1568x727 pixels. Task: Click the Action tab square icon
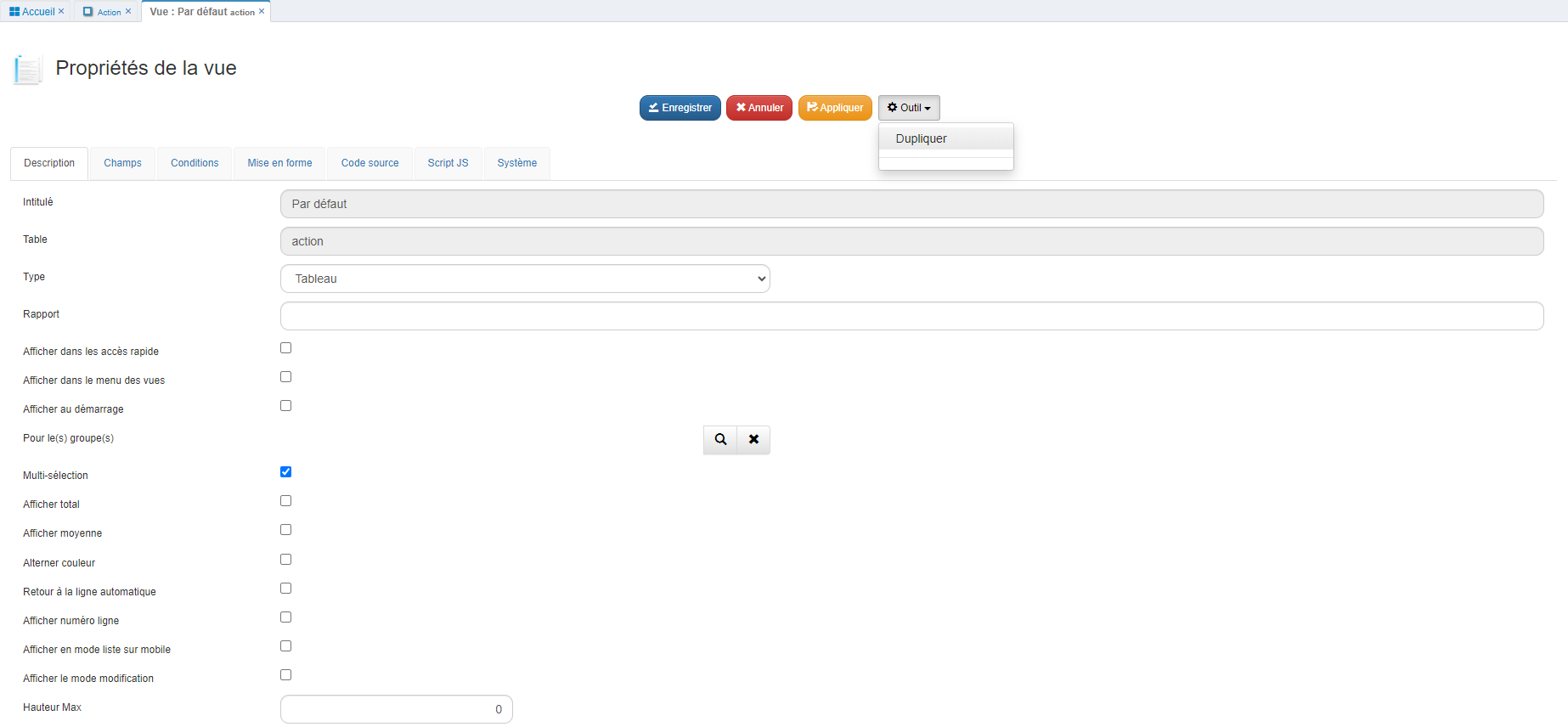(87, 12)
